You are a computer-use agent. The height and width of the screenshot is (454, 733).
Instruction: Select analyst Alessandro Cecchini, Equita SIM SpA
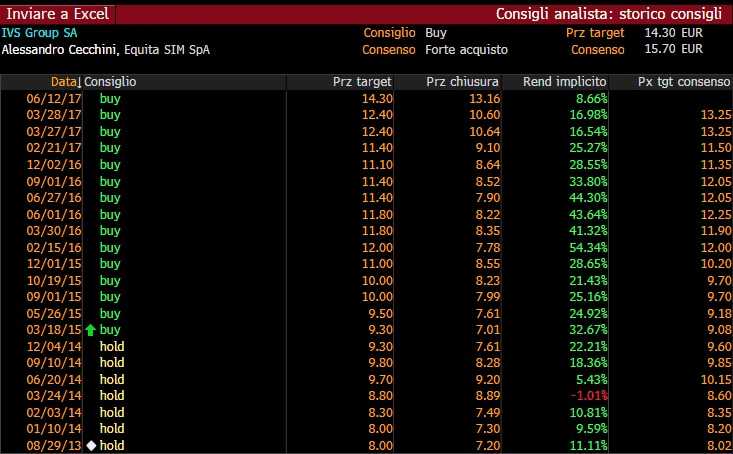pyautogui.click(x=105, y=49)
